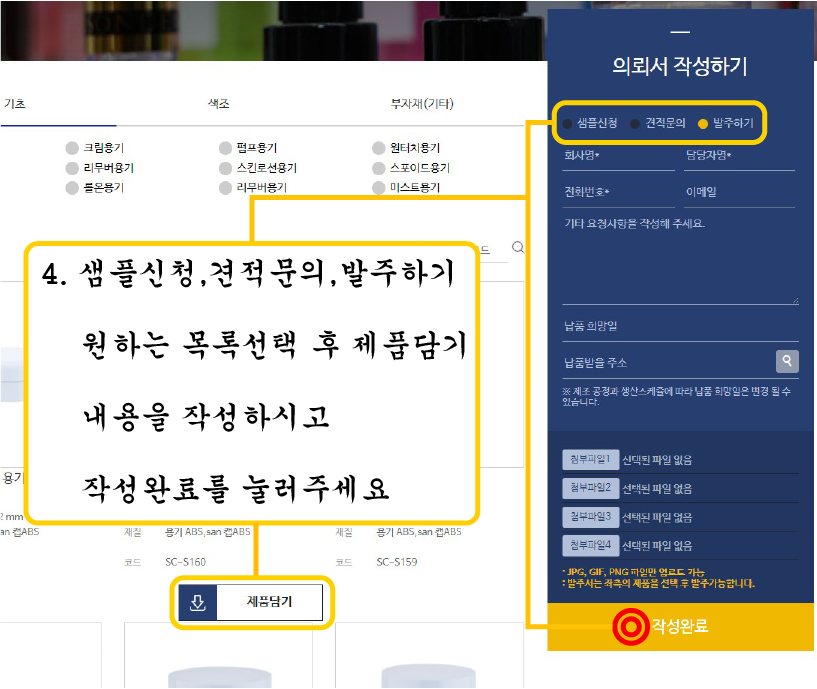
Task: Click the 작성완료 submit button
Action: [680, 626]
